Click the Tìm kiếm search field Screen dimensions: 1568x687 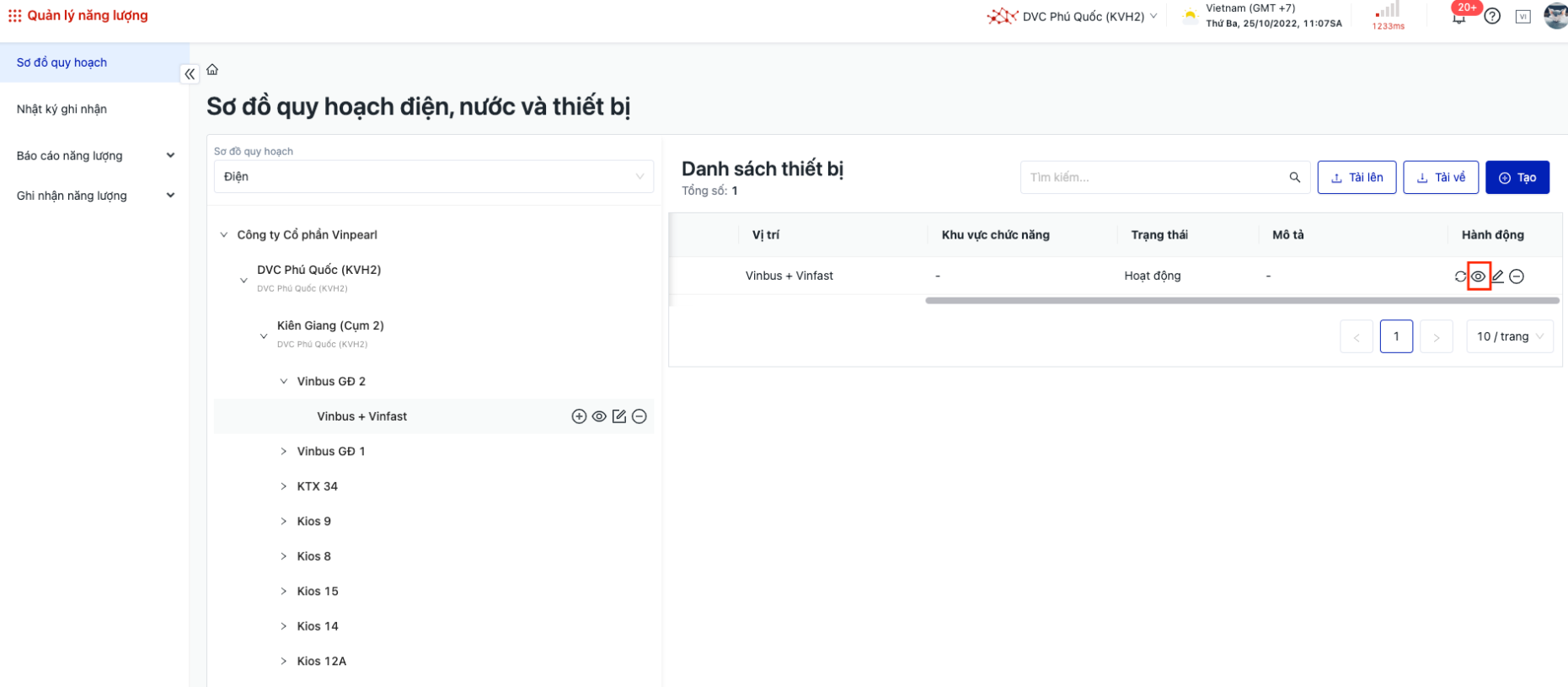point(1154,178)
